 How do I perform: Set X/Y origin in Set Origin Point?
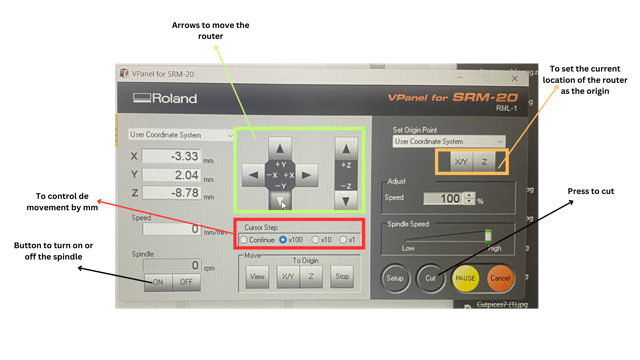[461, 162]
